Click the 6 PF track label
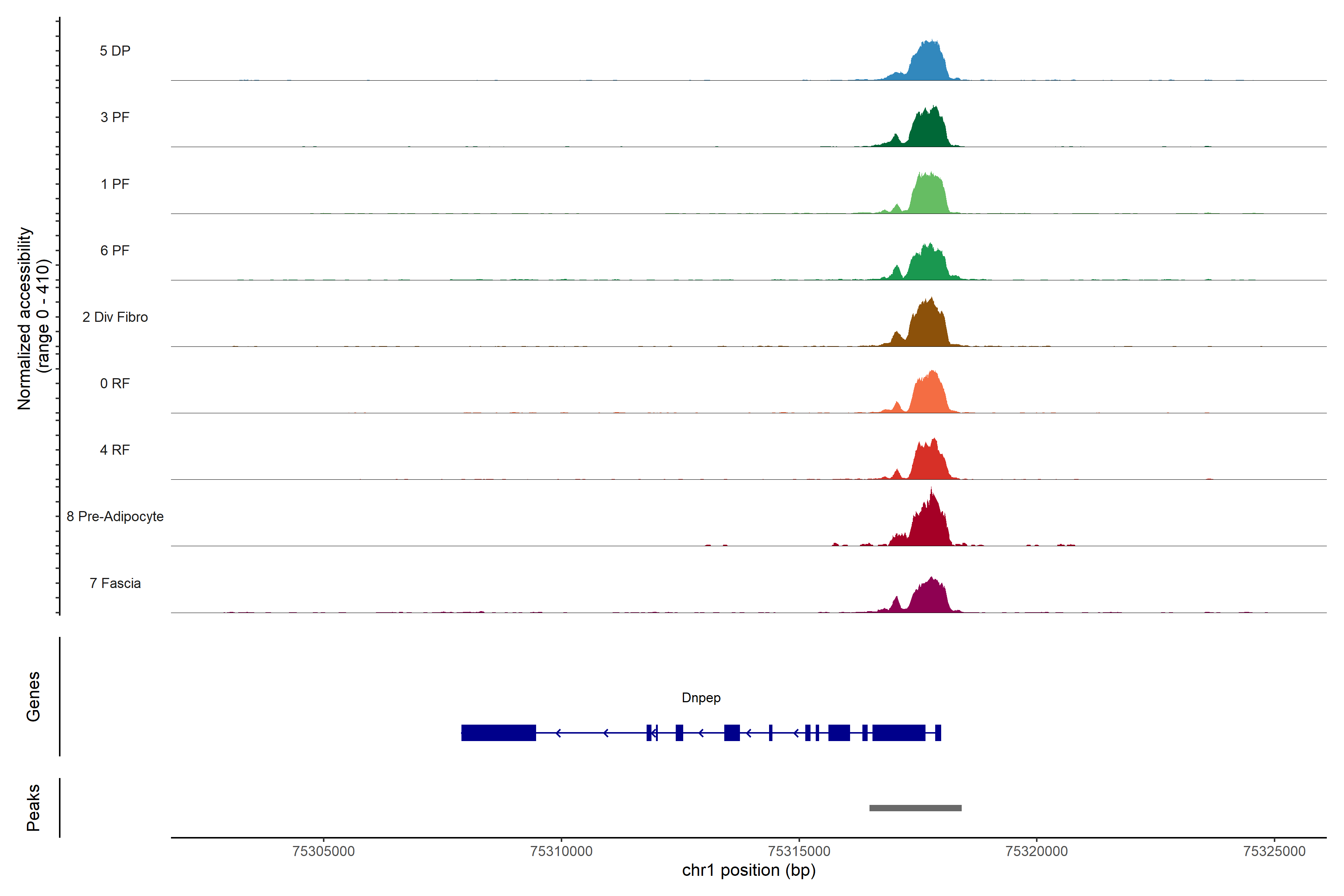 (x=115, y=250)
